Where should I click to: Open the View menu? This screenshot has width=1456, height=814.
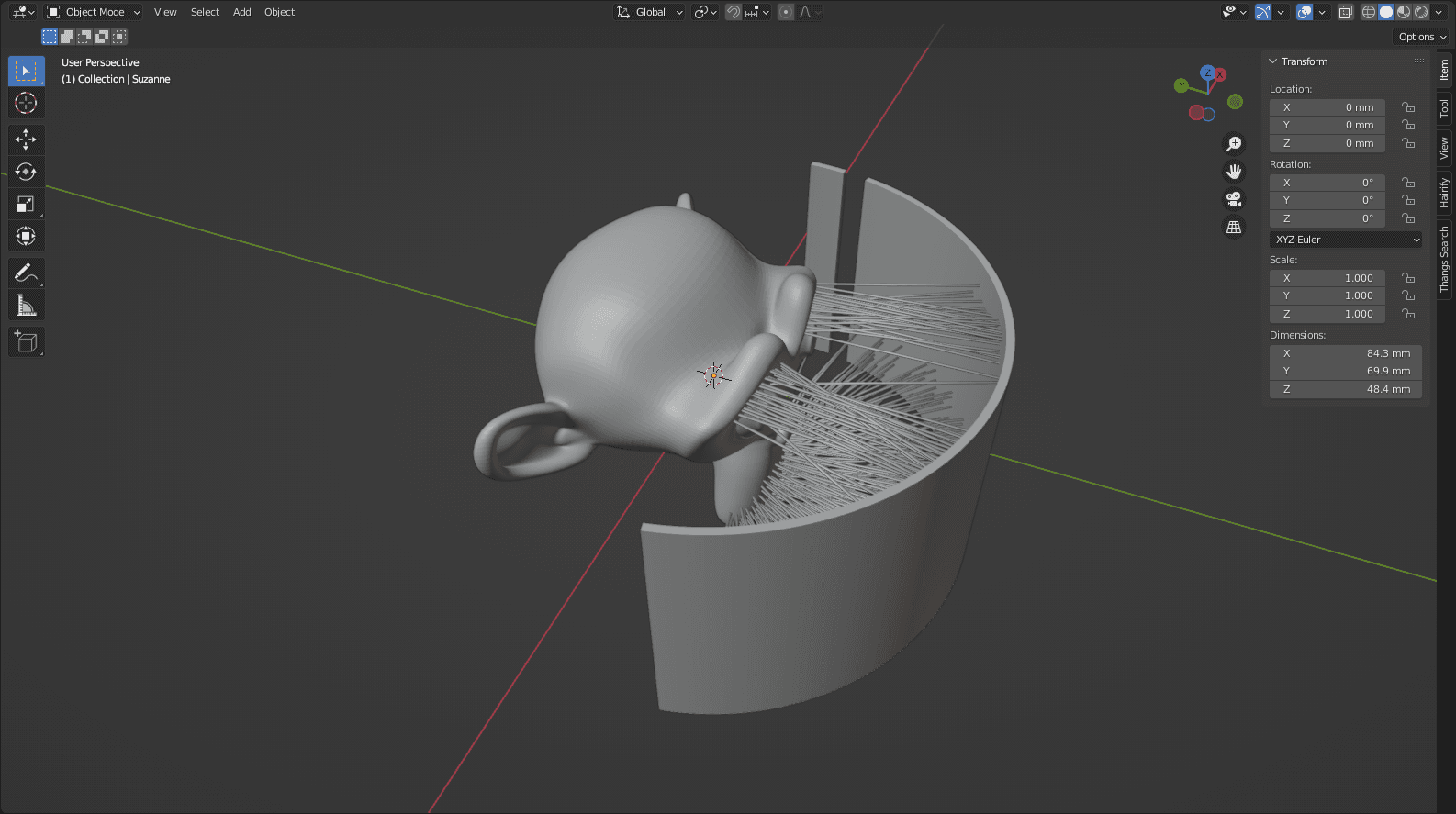pos(165,12)
